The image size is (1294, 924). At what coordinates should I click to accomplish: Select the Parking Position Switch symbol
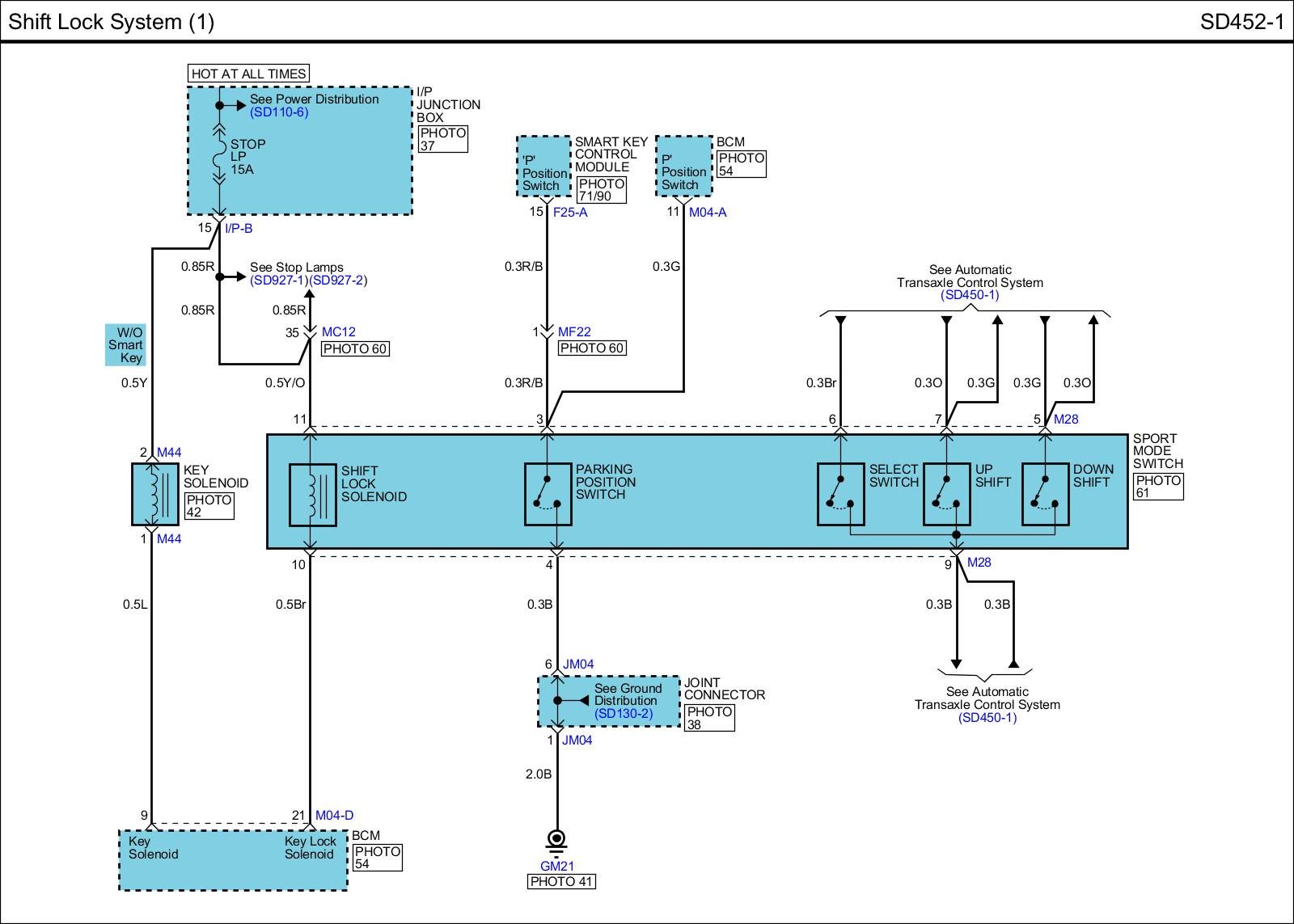tap(548, 494)
